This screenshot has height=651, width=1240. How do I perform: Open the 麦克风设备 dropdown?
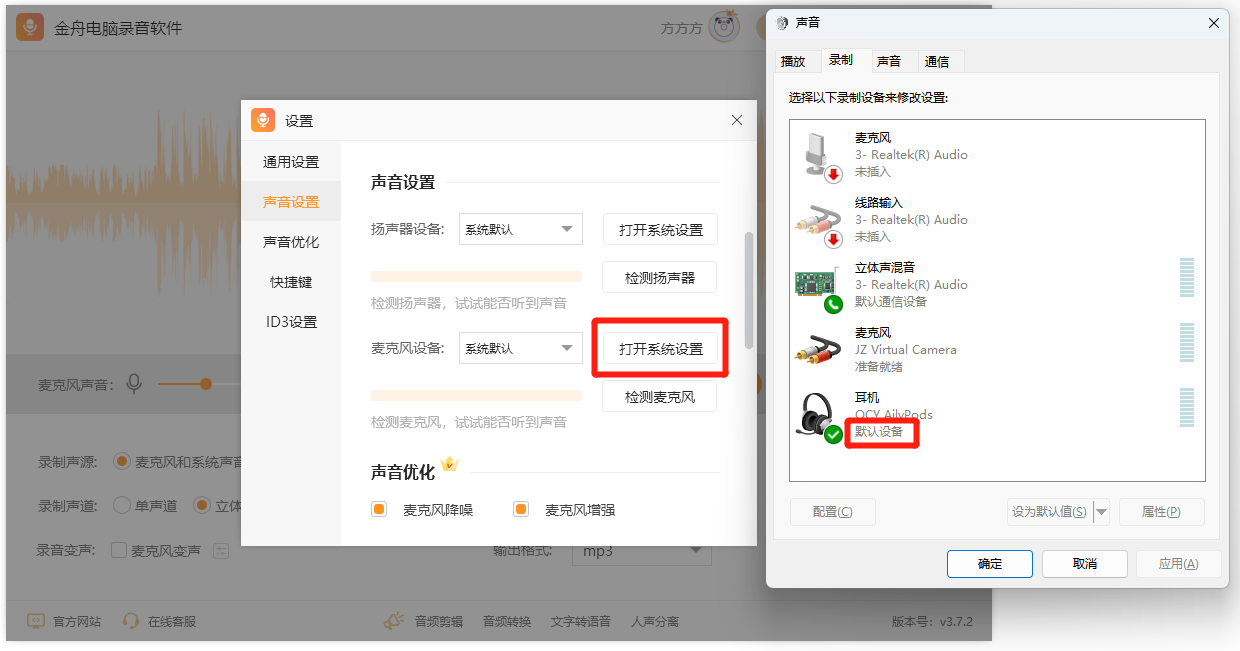tap(521, 348)
